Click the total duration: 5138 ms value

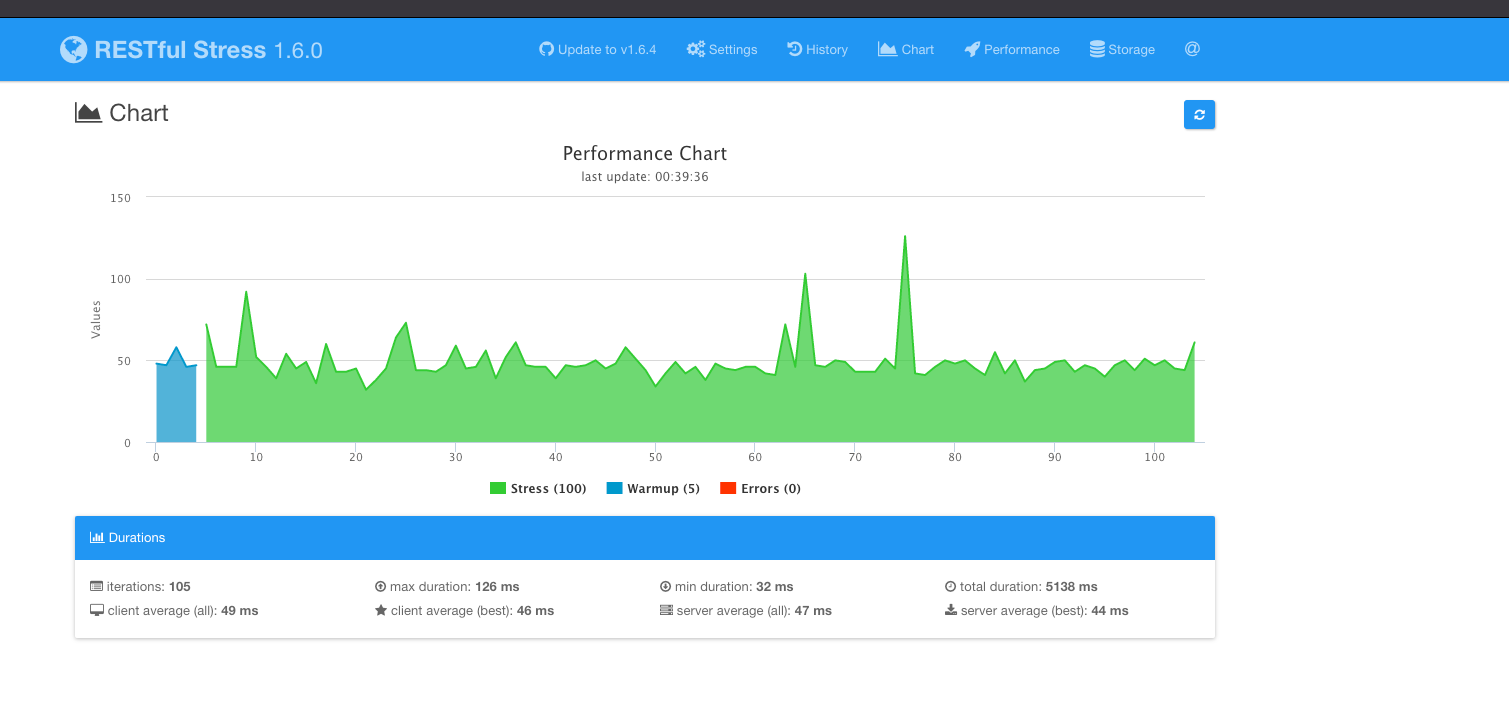(x=1072, y=587)
